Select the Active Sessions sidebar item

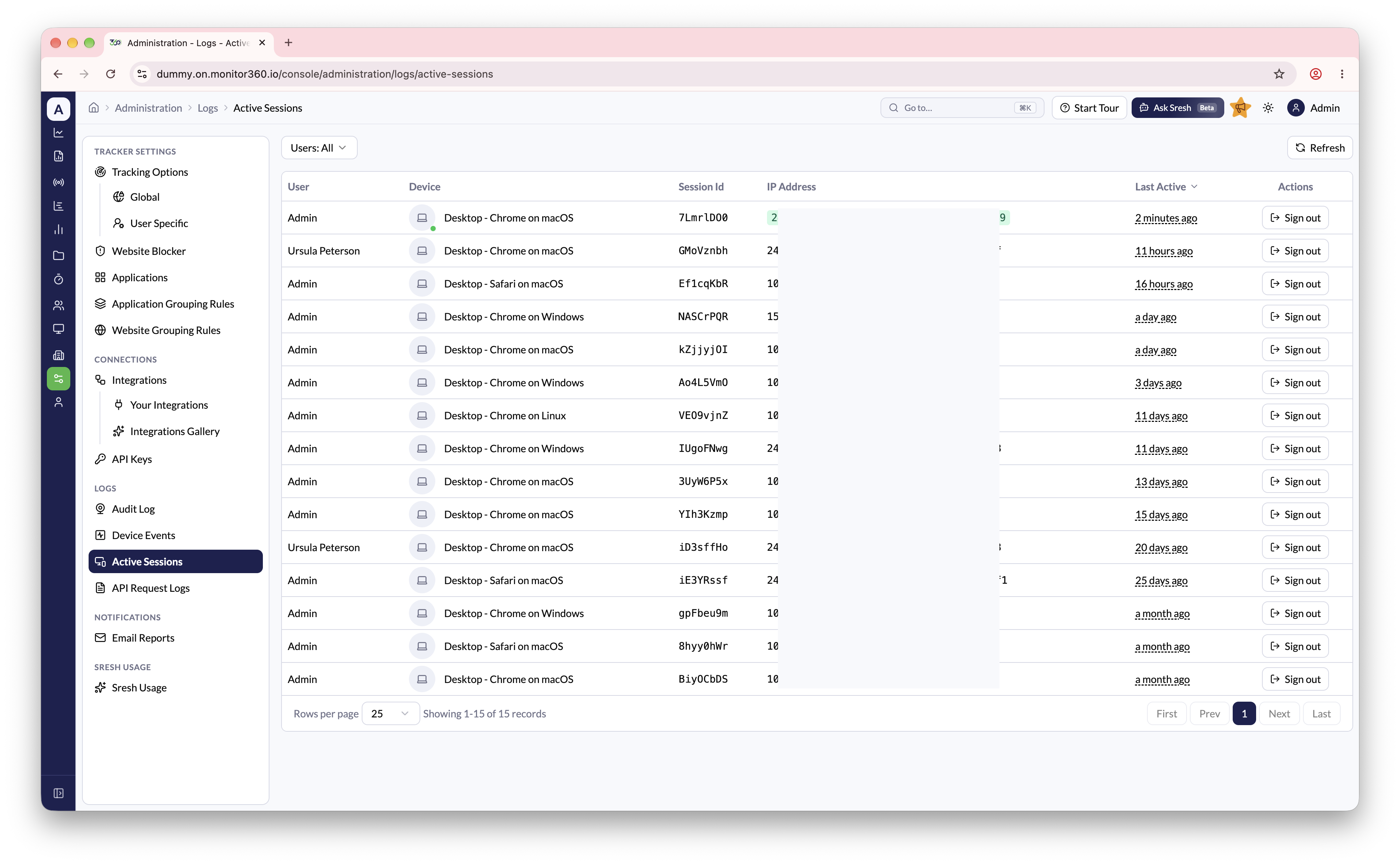click(x=176, y=561)
